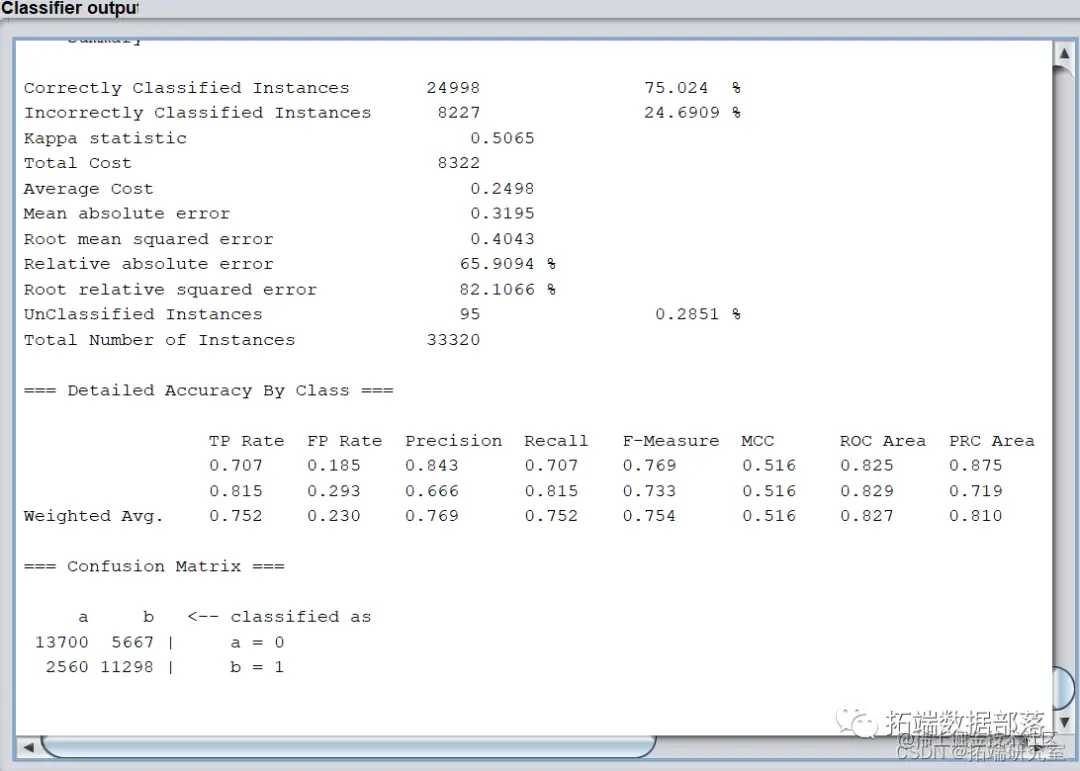Click the FP Rate value 0.185
Viewport: 1080px width, 771px height.
333,466
